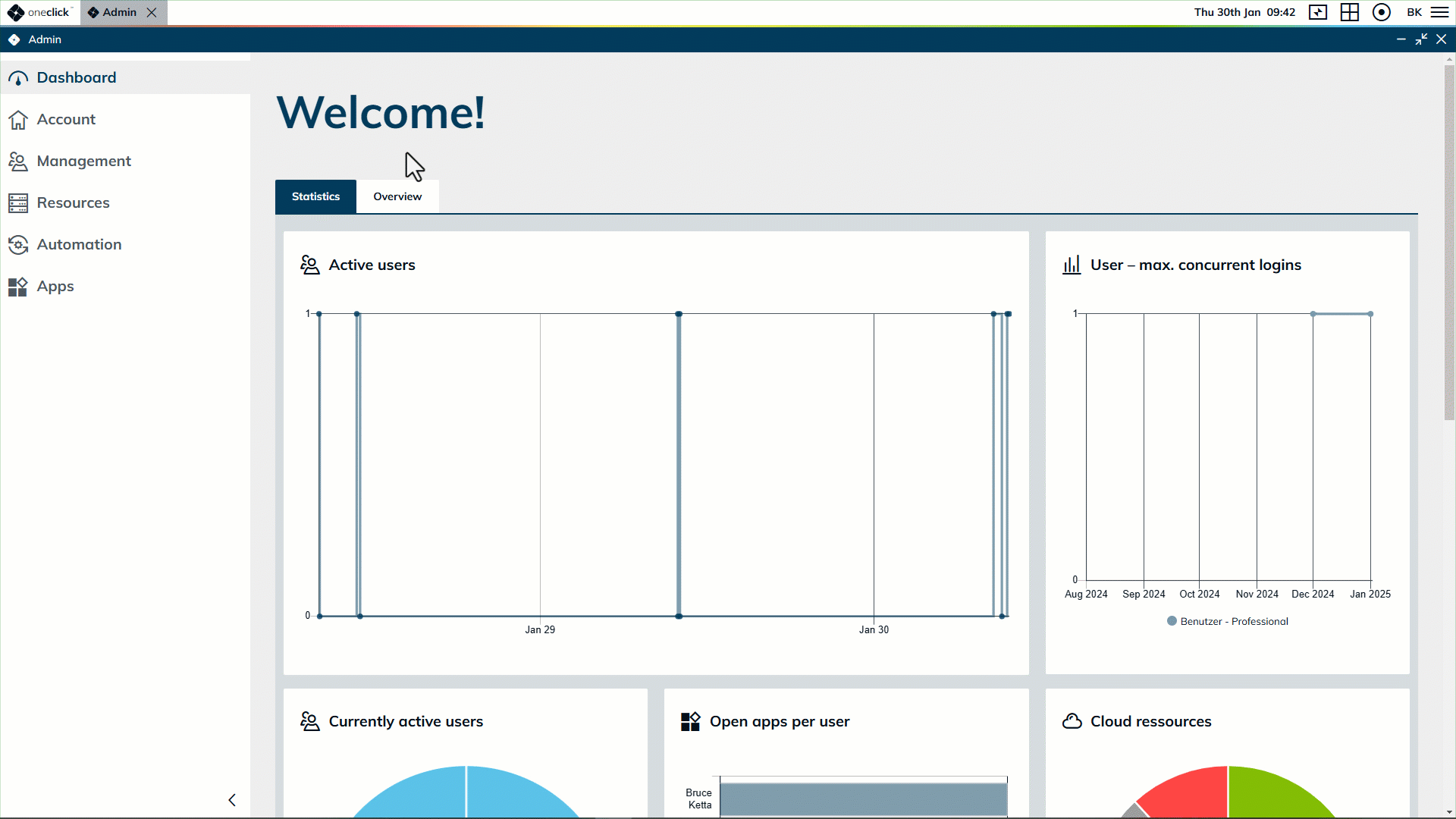
Task: Click the Account house icon
Action: [x=18, y=120]
